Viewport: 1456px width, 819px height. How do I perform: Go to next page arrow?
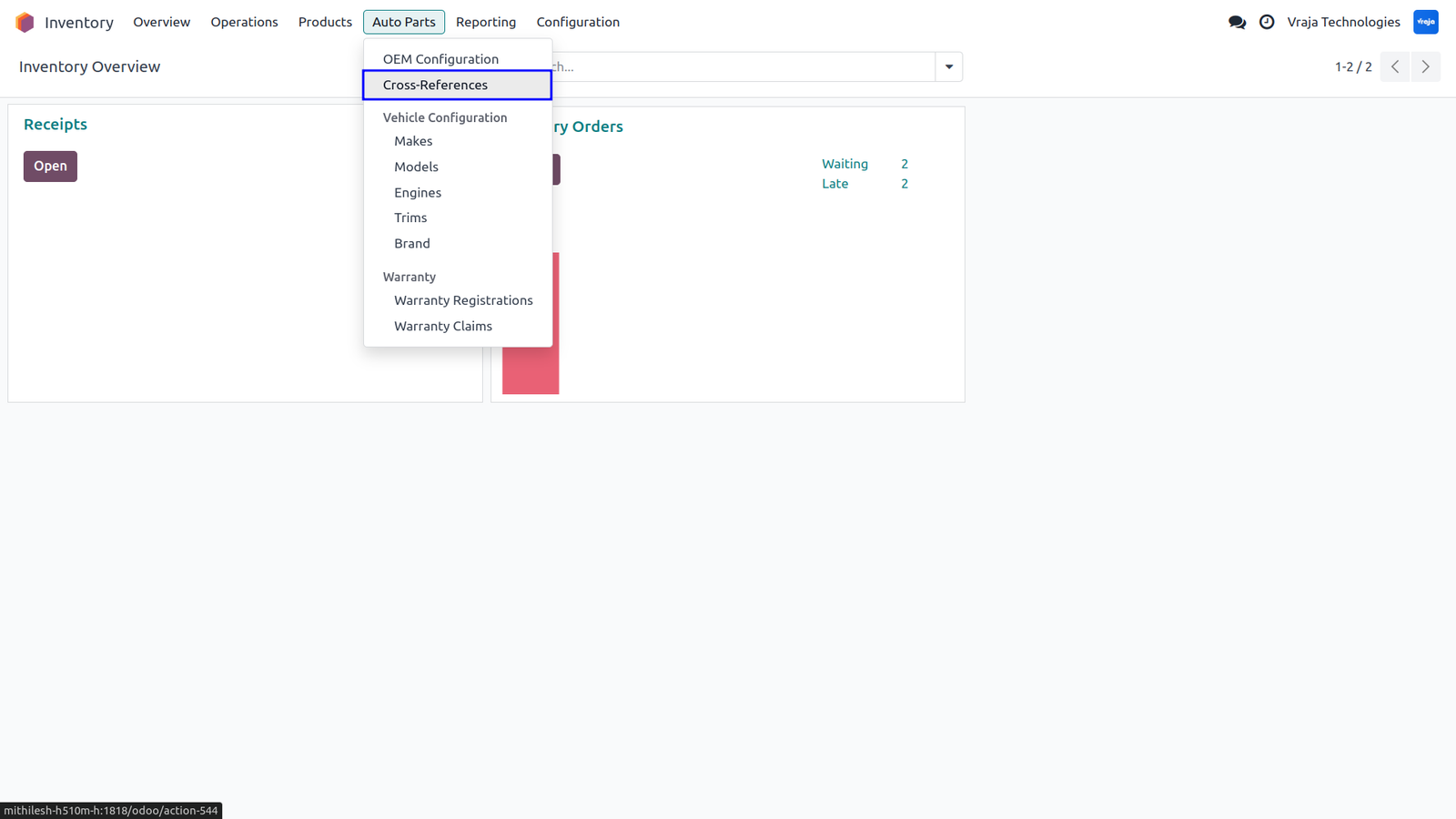pyautogui.click(x=1425, y=66)
